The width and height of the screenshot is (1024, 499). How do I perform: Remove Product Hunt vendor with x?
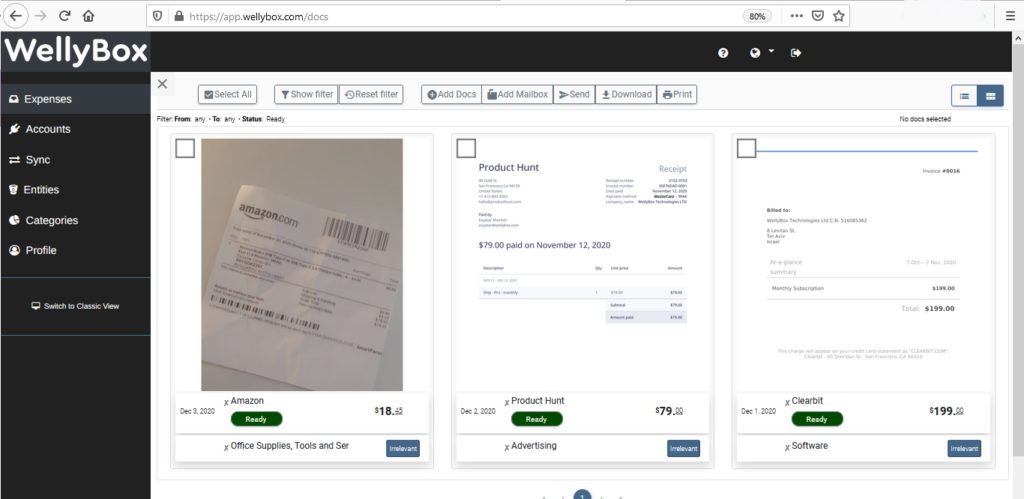pos(507,402)
